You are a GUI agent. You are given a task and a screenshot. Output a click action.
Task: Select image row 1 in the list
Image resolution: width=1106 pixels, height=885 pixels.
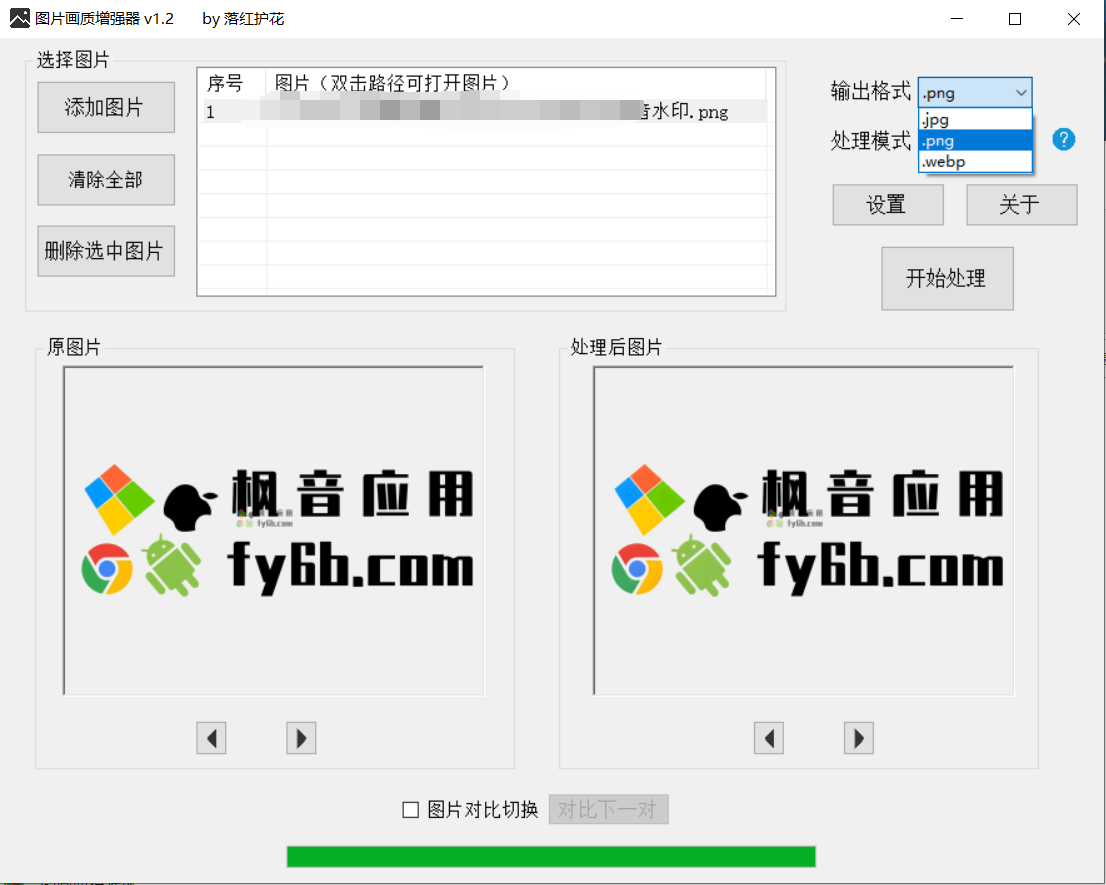(x=485, y=111)
